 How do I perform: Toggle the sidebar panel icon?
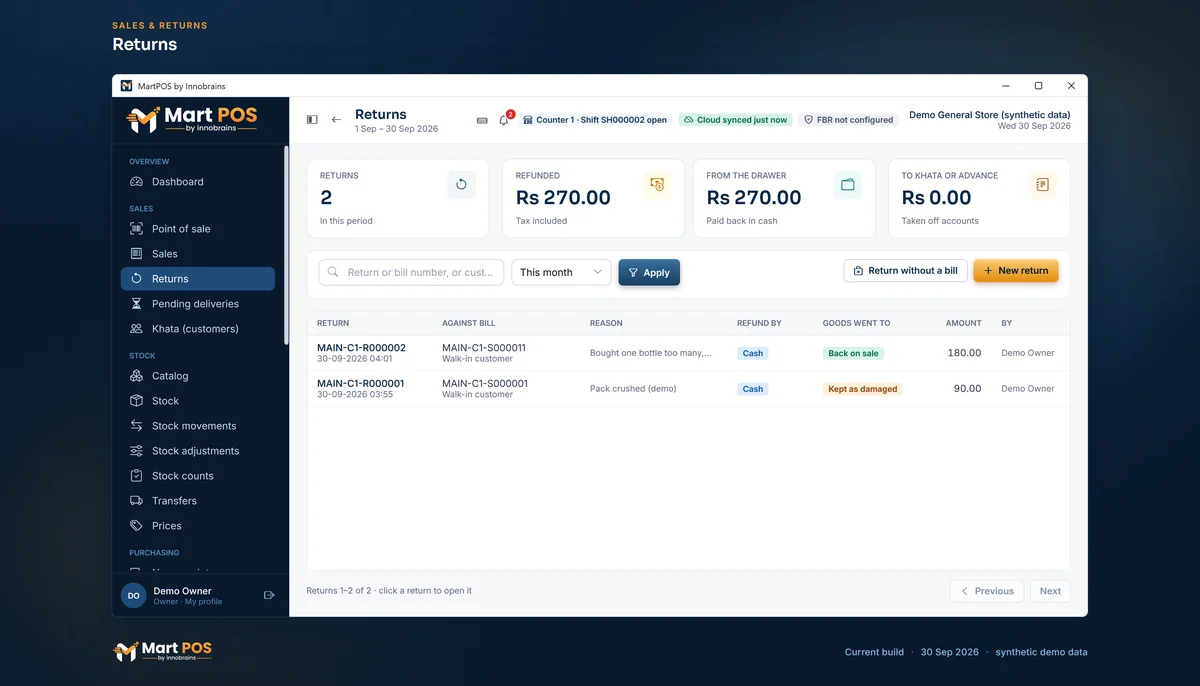312,120
